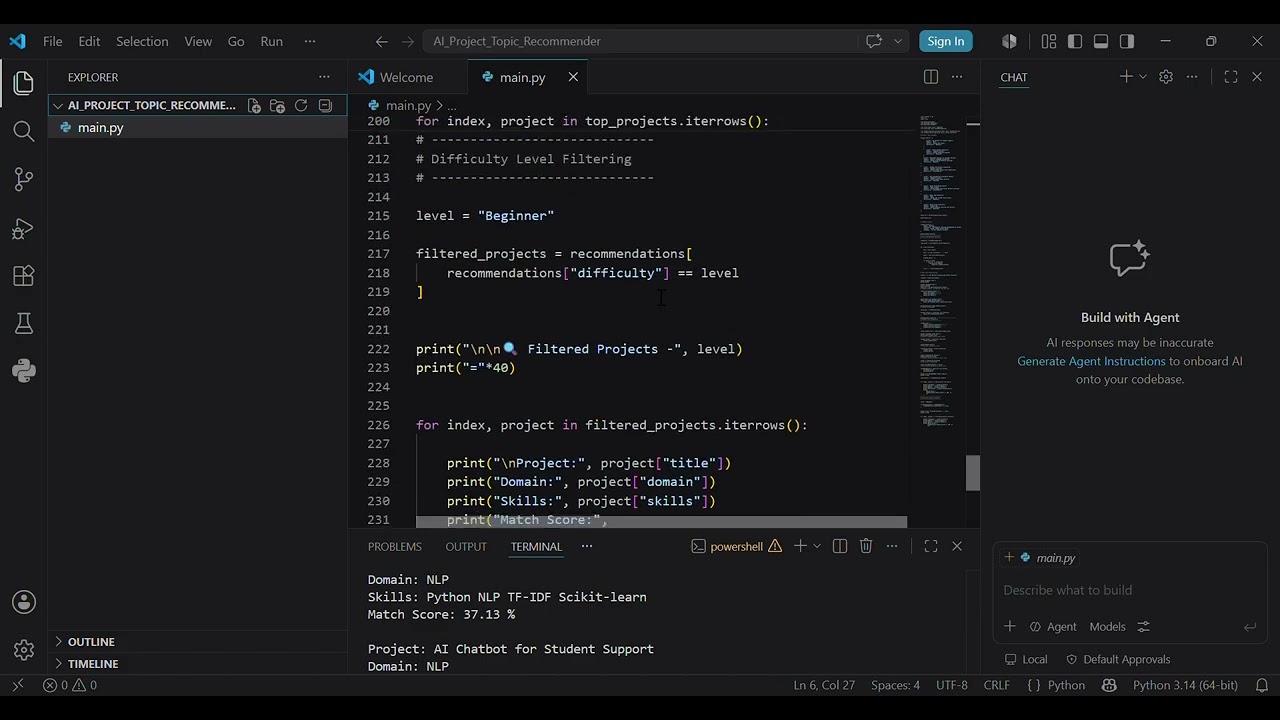Click Spaces: 4 indentation setting

click(x=895, y=685)
